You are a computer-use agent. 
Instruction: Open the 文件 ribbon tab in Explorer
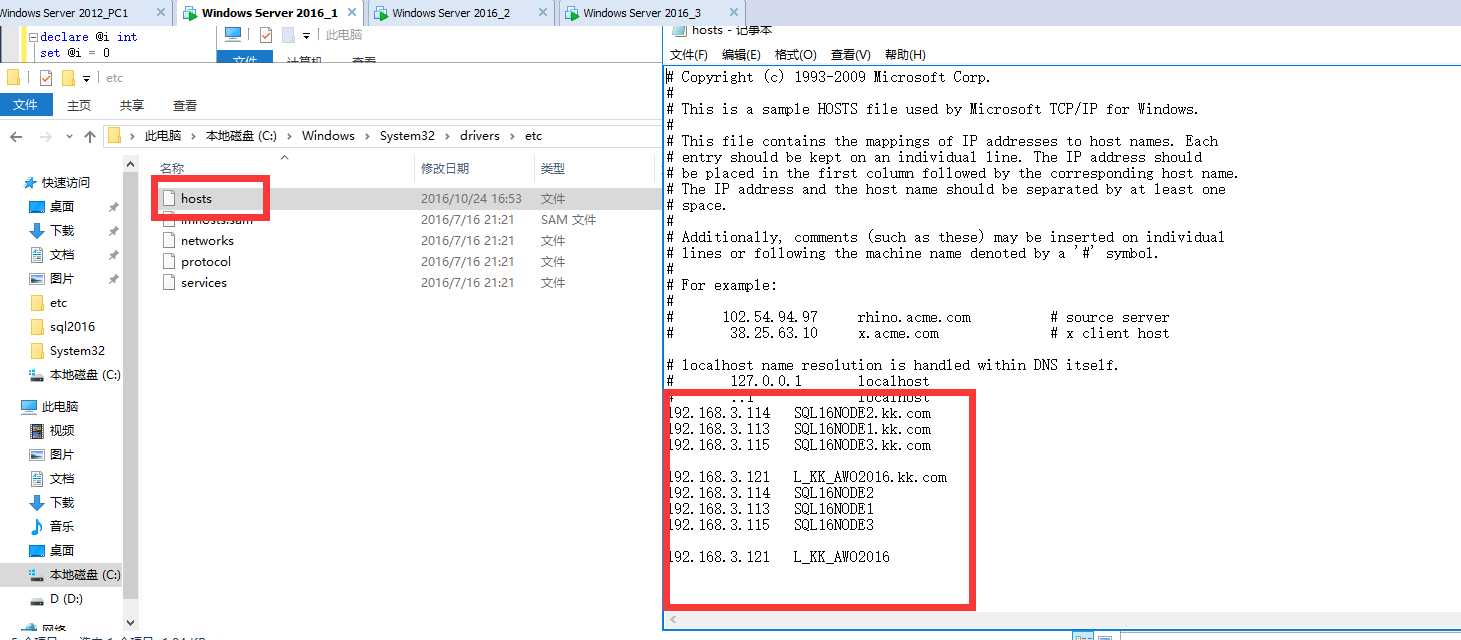pos(25,105)
